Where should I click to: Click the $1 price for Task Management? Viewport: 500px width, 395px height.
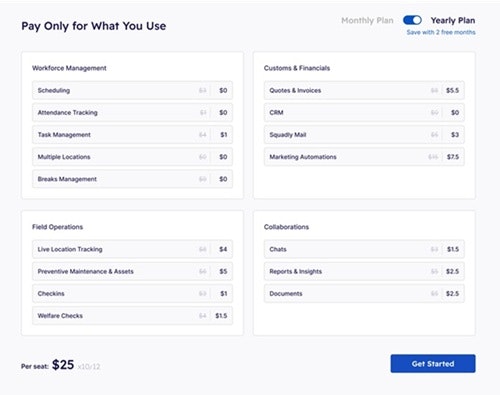pos(223,135)
